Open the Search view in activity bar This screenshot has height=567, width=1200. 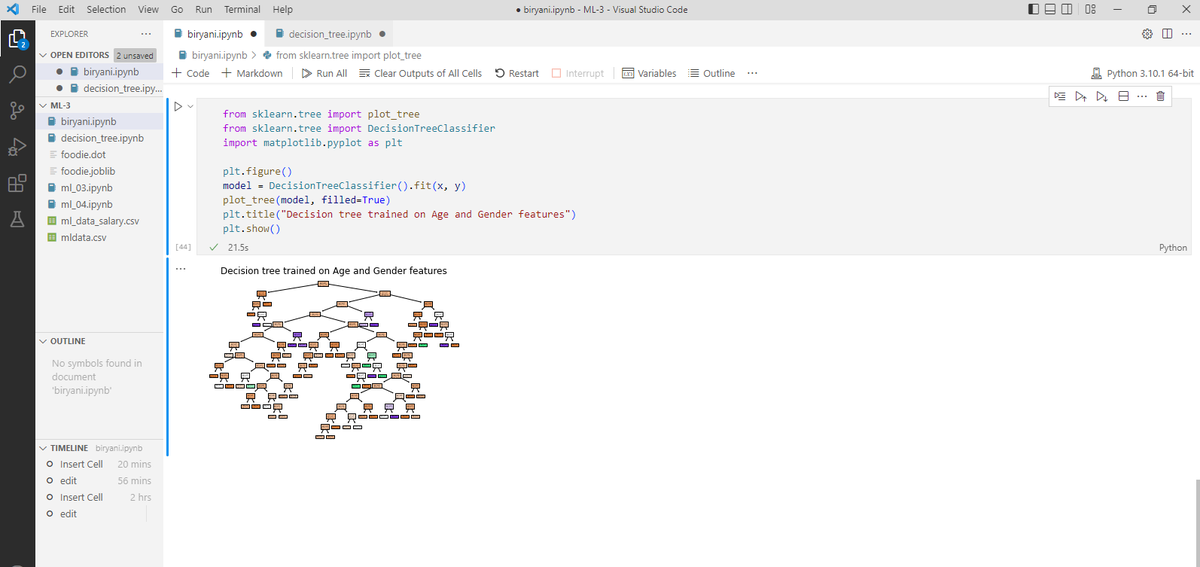pyautogui.click(x=17, y=75)
